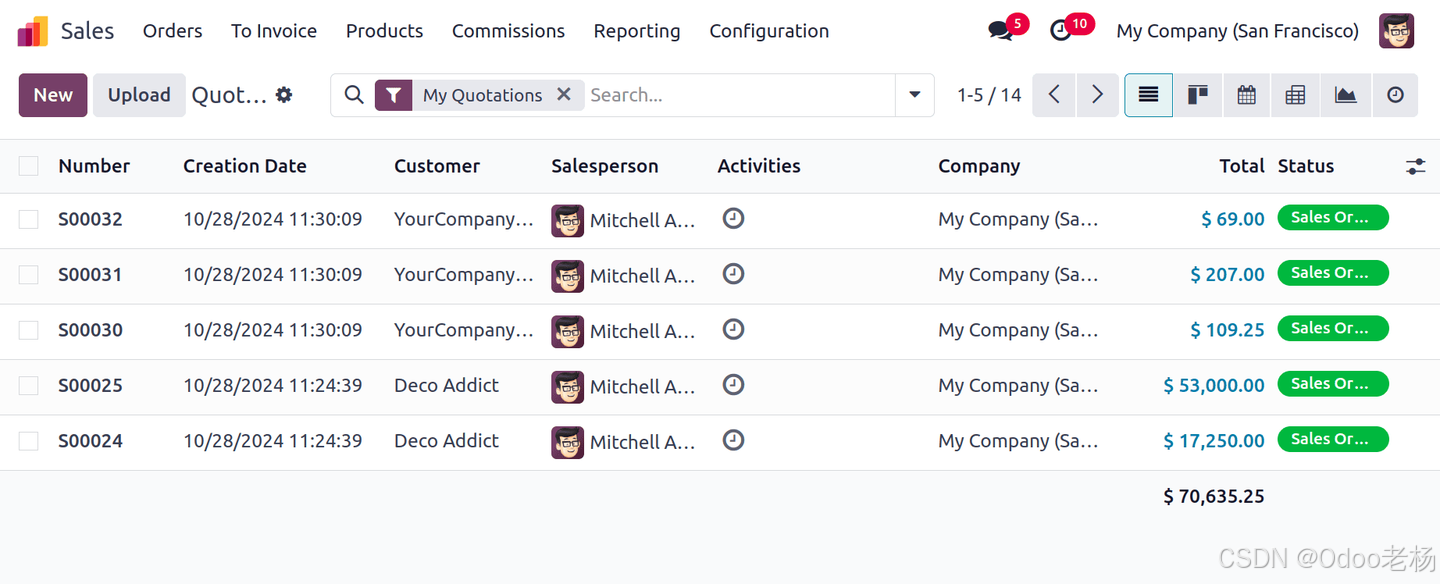This screenshot has height=584, width=1440.
Task: Open the company switcher My Company (San Francisco)
Action: point(1237,31)
